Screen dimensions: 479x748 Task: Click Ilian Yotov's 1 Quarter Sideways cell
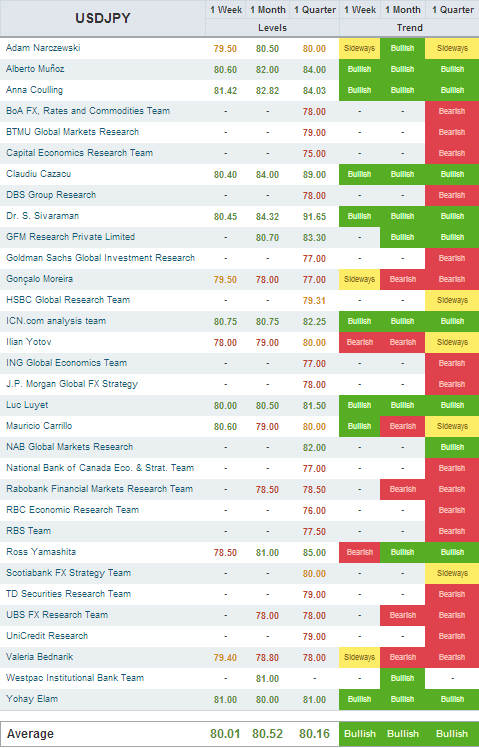(452, 343)
